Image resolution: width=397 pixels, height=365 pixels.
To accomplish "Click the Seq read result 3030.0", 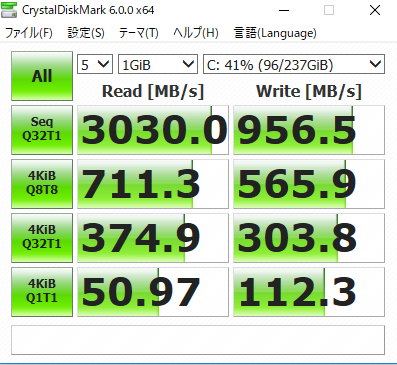I will click(153, 130).
